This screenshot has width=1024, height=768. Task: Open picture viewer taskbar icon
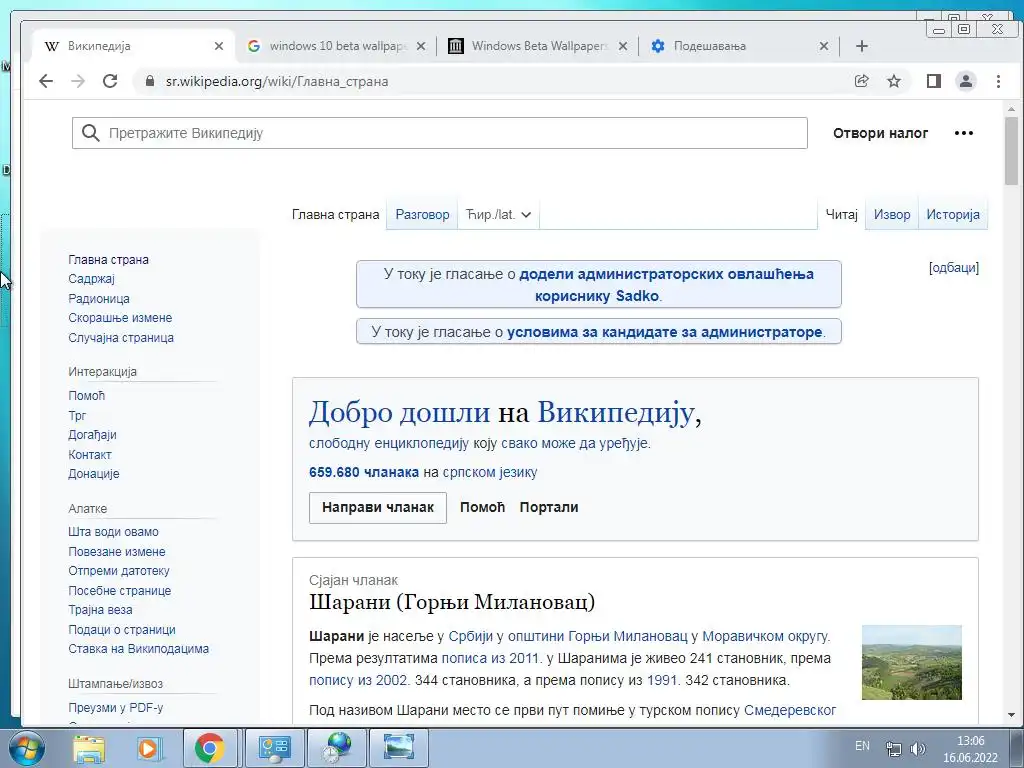(399, 748)
